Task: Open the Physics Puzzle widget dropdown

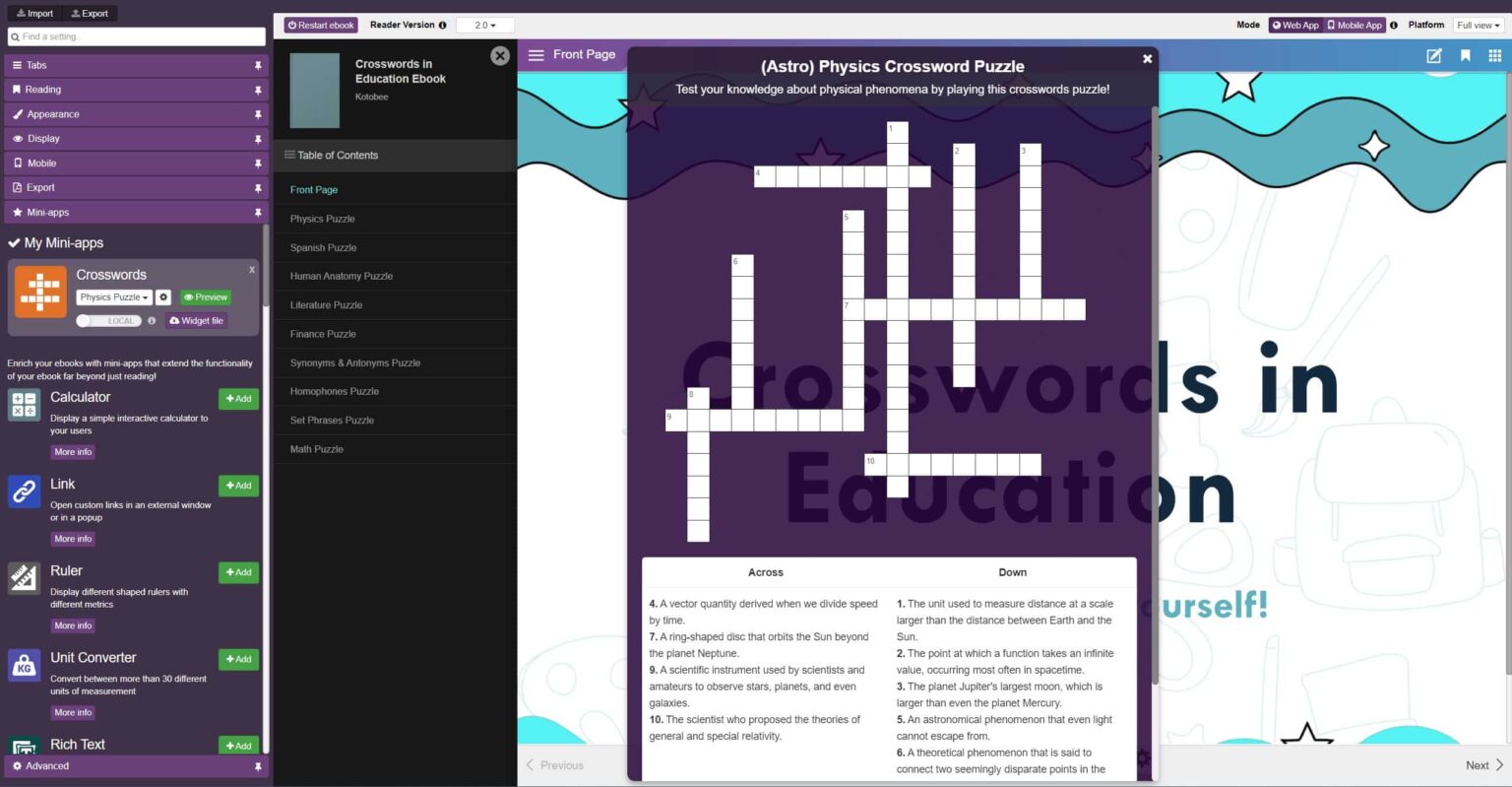Action: [113, 296]
